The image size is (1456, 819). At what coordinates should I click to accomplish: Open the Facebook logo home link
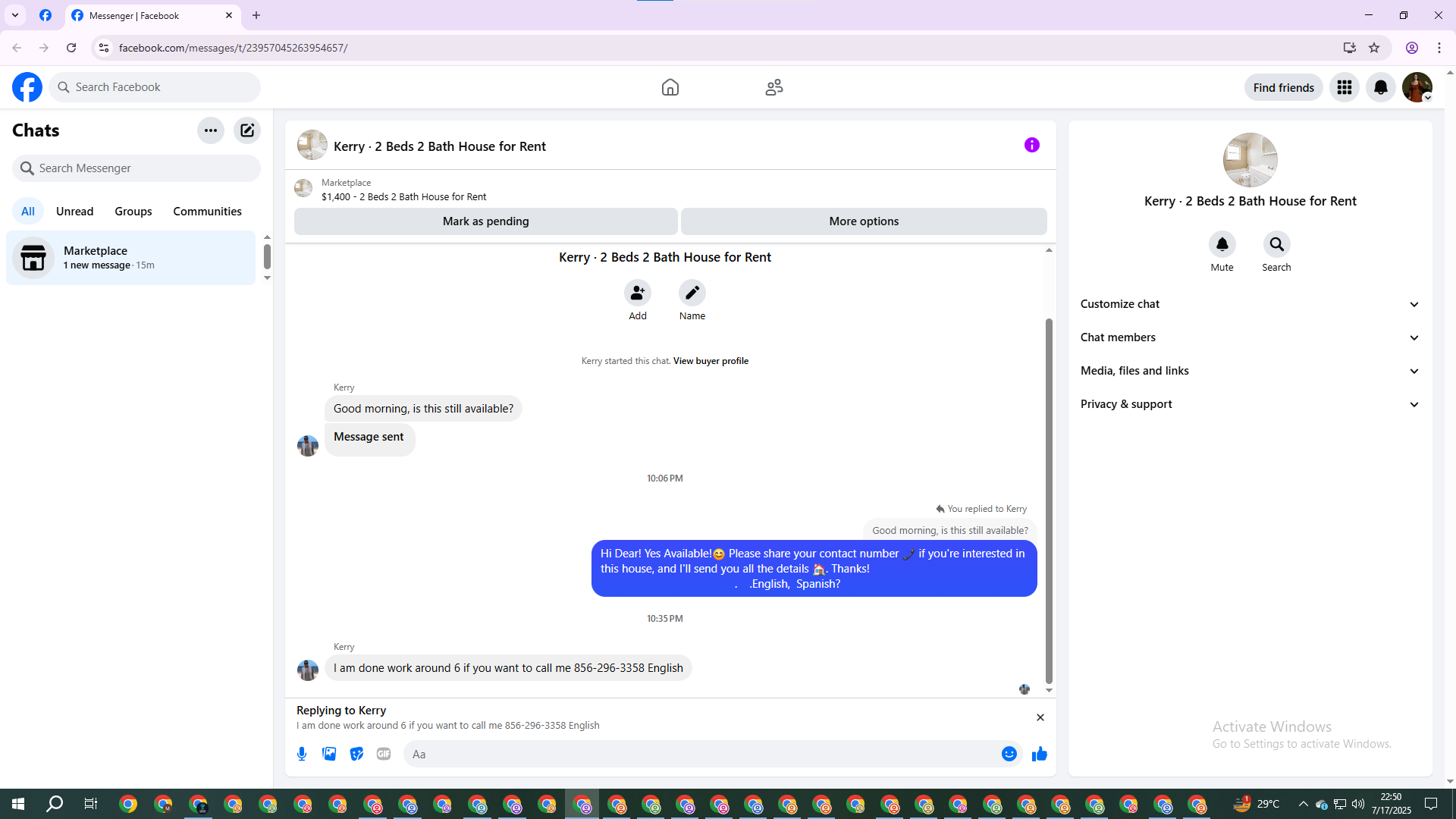(27, 87)
